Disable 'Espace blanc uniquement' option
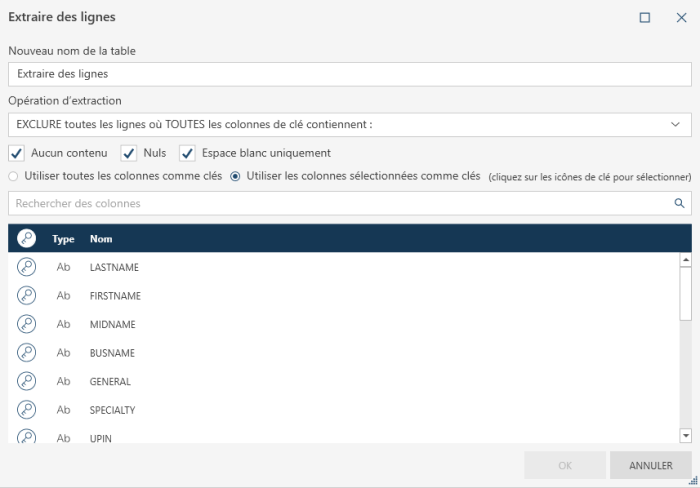The height and width of the screenshot is (488, 700). 187,153
